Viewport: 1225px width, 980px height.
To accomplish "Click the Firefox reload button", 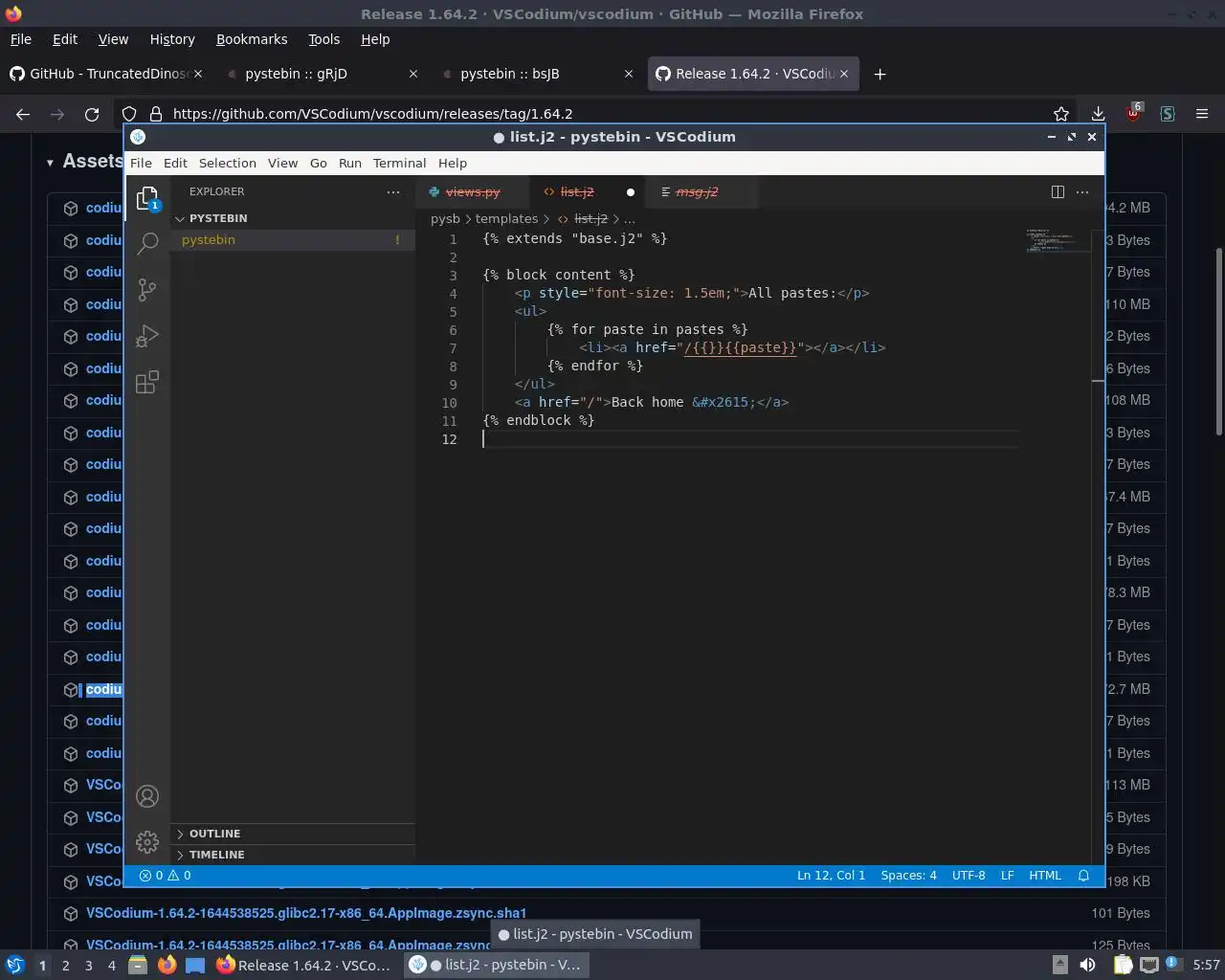I will pyautogui.click(x=92, y=114).
